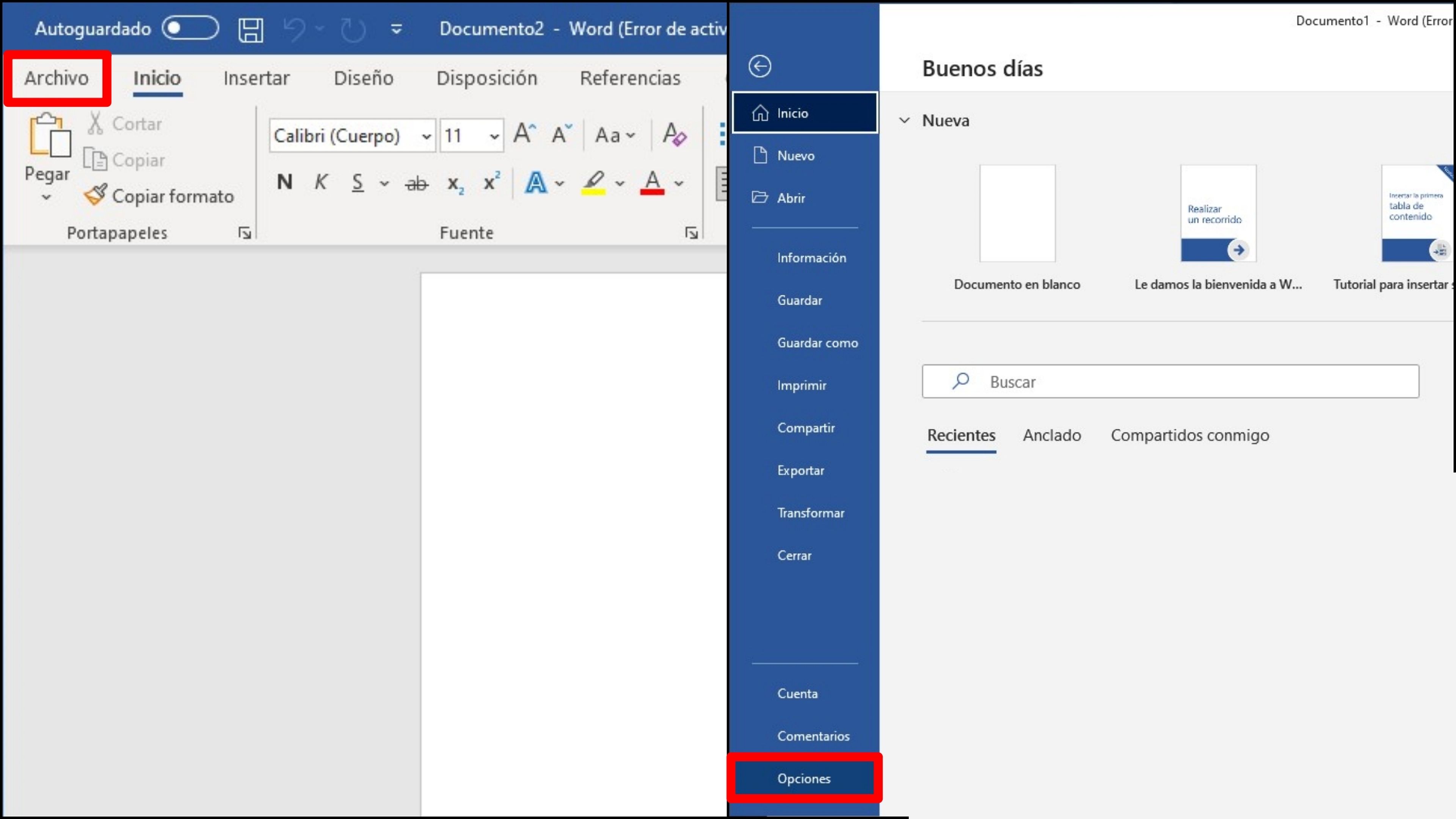This screenshot has height=819, width=1456.
Task: Select the Realizar un recorrido template thumbnail
Action: pos(1219,213)
